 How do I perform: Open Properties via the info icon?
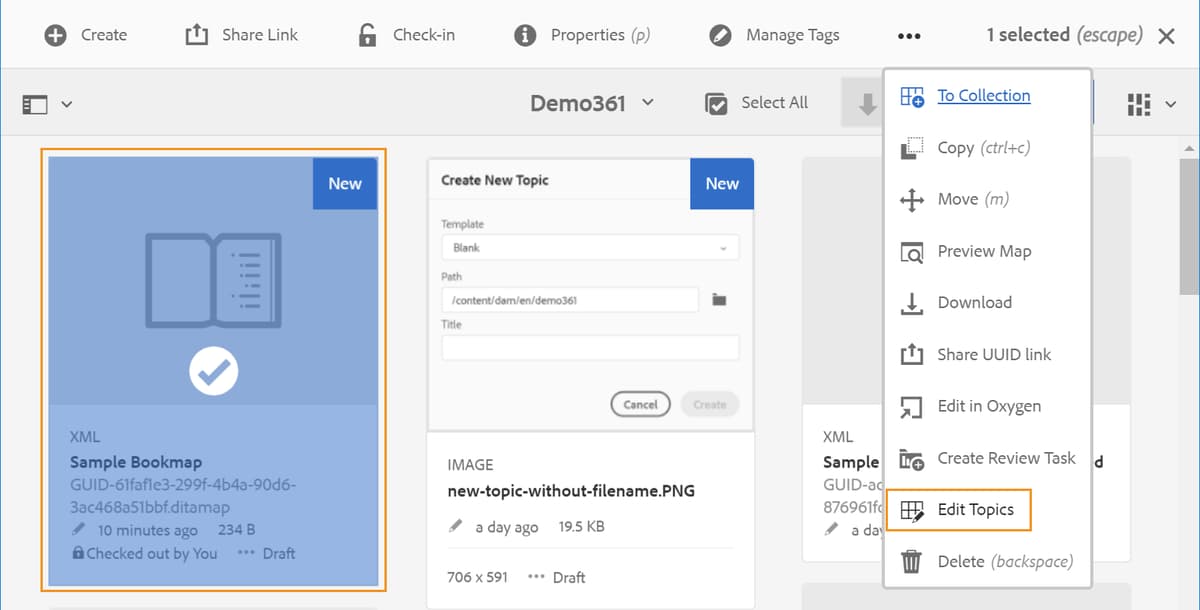click(525, 34)
